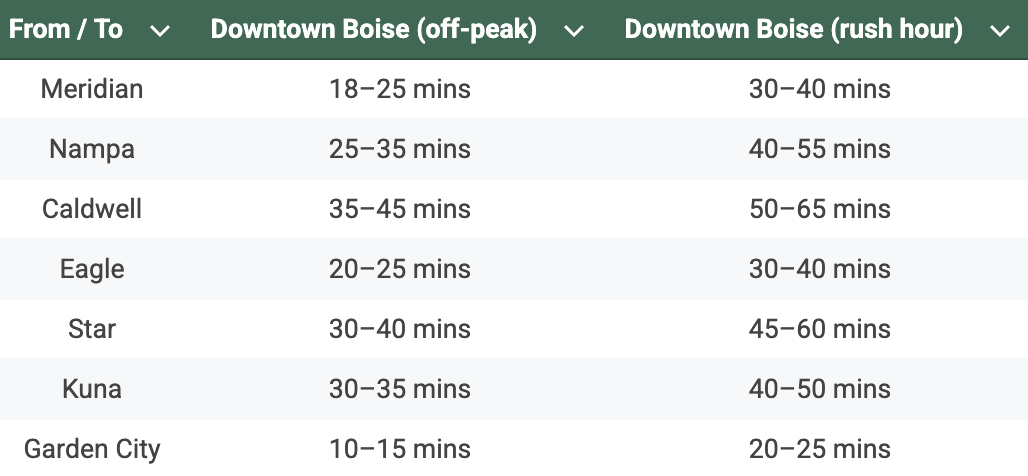The height and width of the screenshot is (476, 1028).
Task: Select the Eagle cell
Action: pyautogui.click(x=92, y=269)
